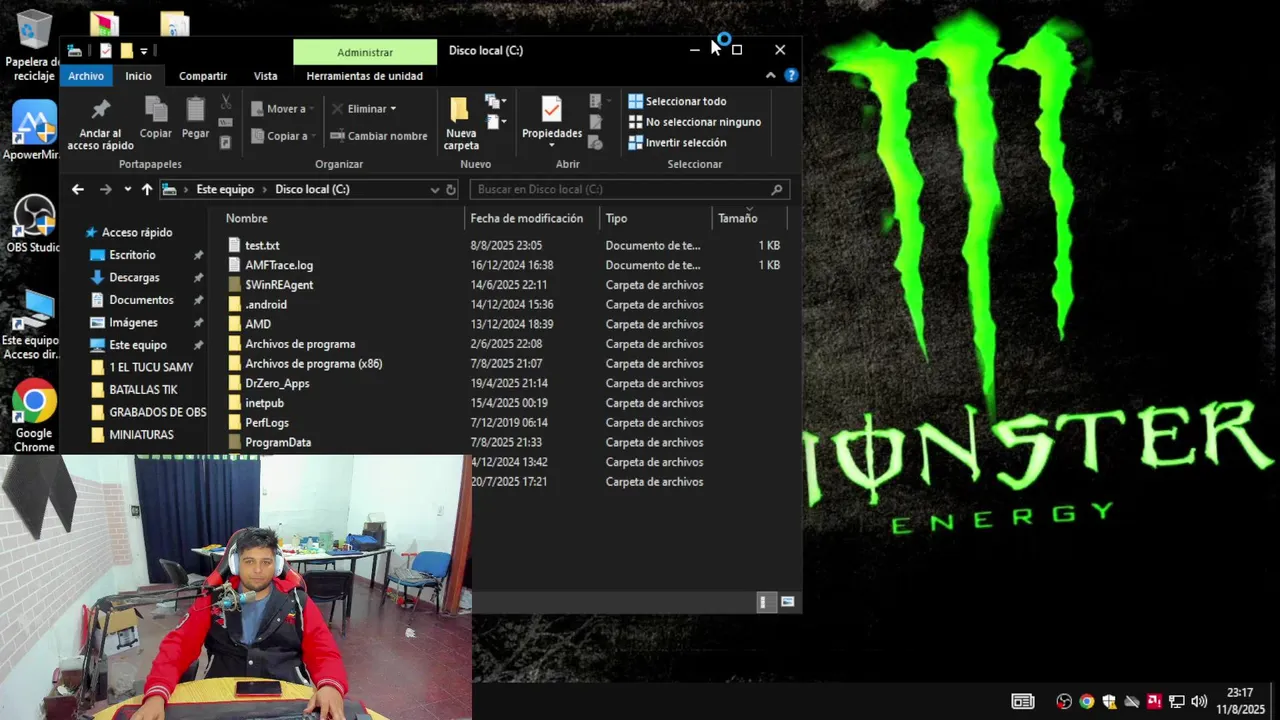Click No seleccionar ninguno
The height and width of the screenshot is (720, 1280).
pos(694,122)
